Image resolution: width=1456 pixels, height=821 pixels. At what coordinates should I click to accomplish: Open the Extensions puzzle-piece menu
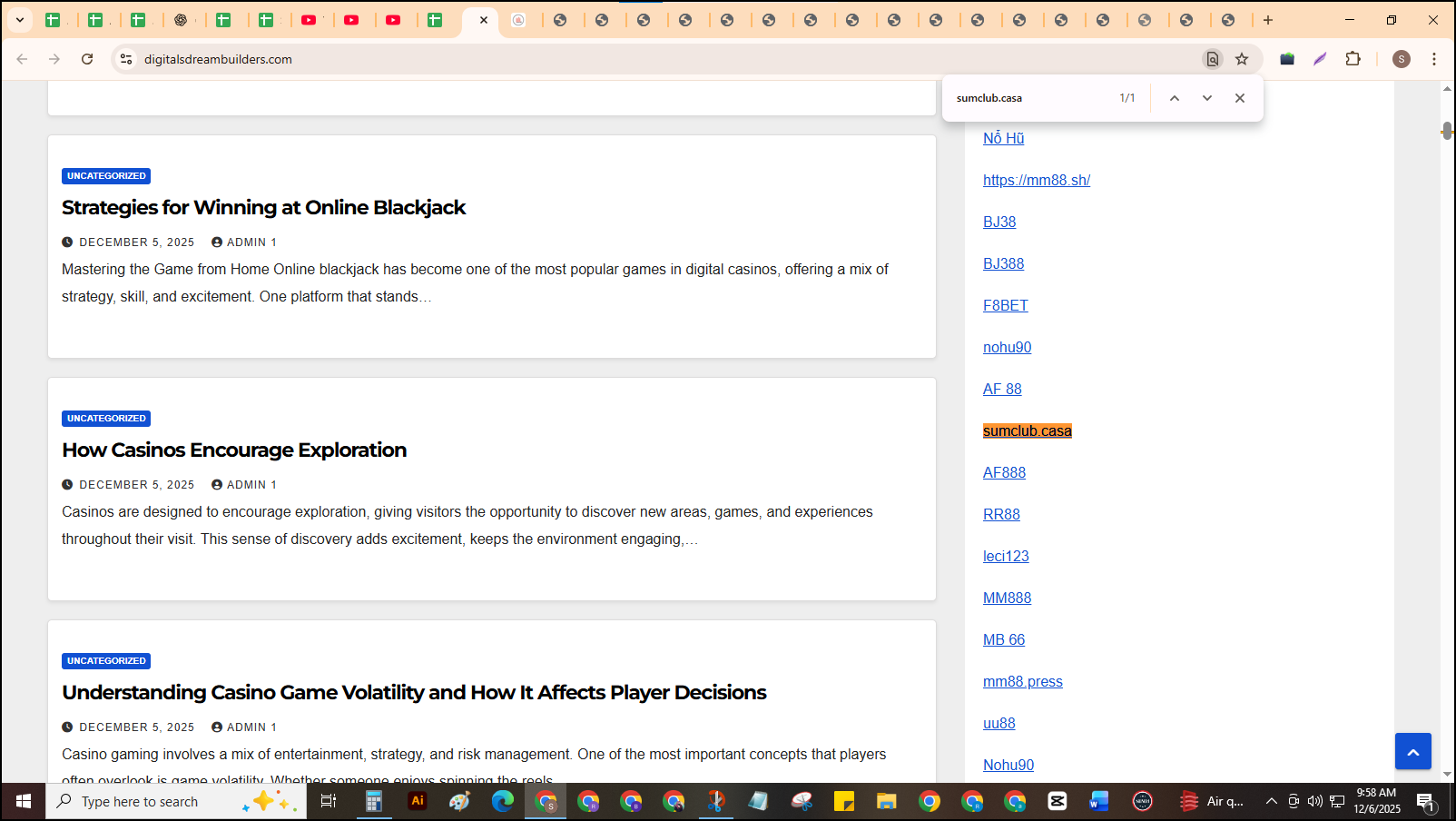pos(1353,59)
